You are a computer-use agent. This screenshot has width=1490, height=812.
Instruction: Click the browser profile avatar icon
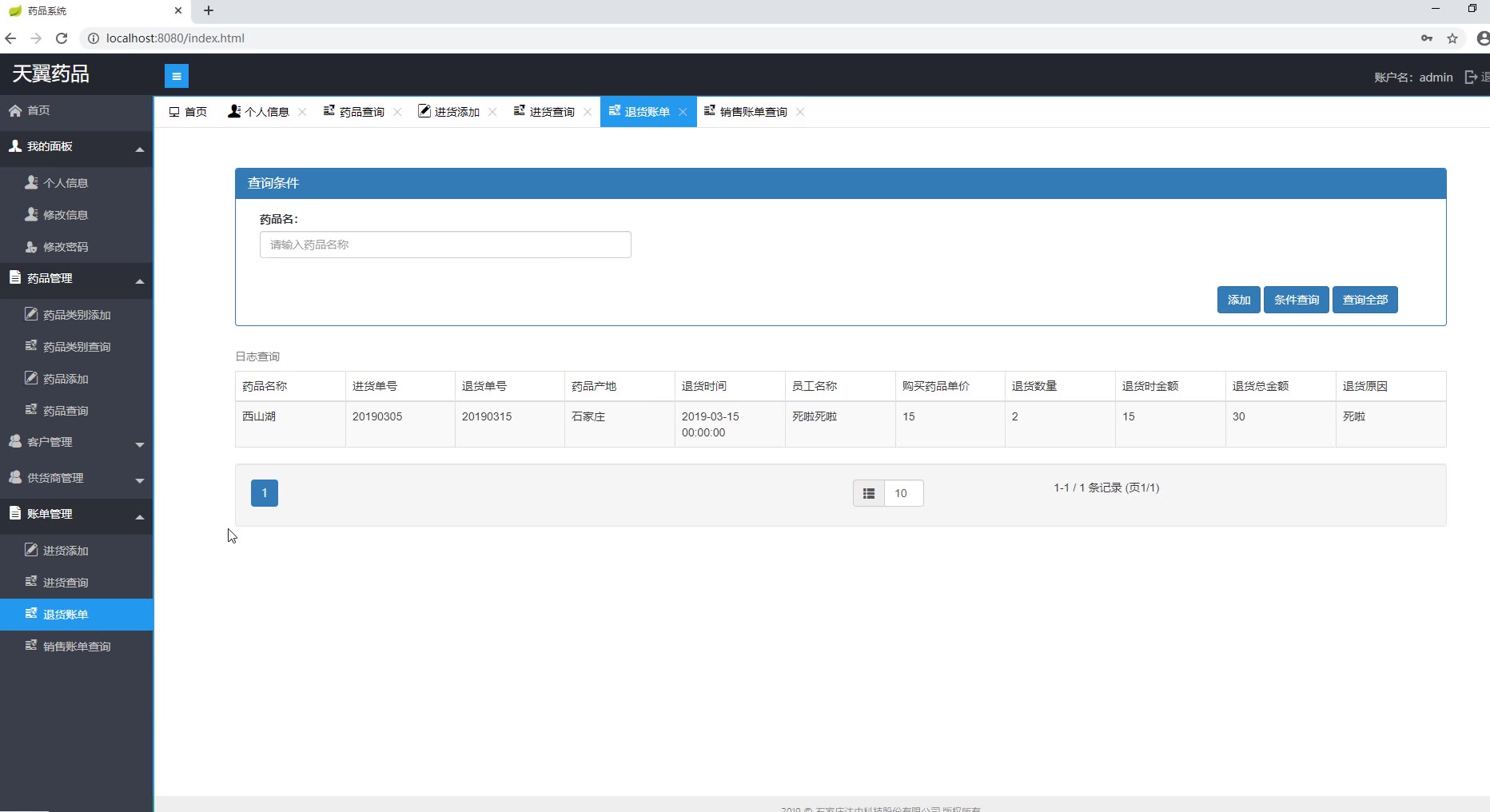coord(1483,38)
